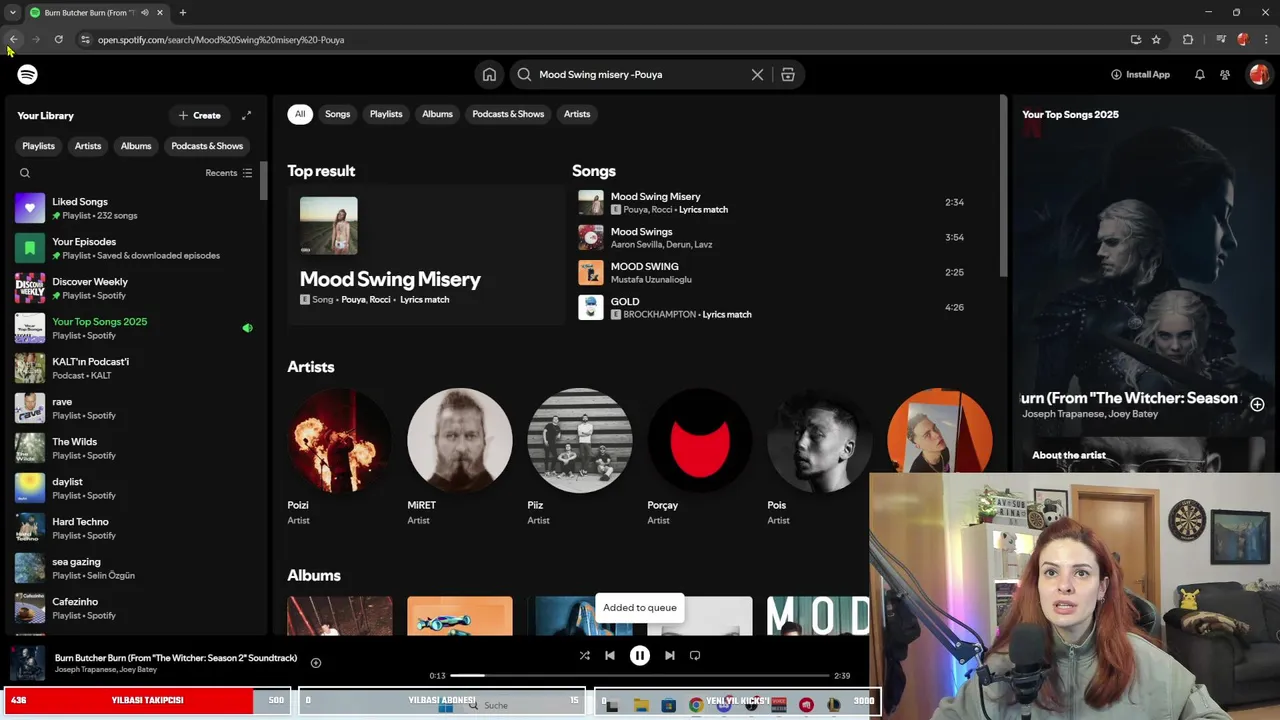Screen dimensions: 1280x720
Task: Open new browser tab
Action: 182,13
